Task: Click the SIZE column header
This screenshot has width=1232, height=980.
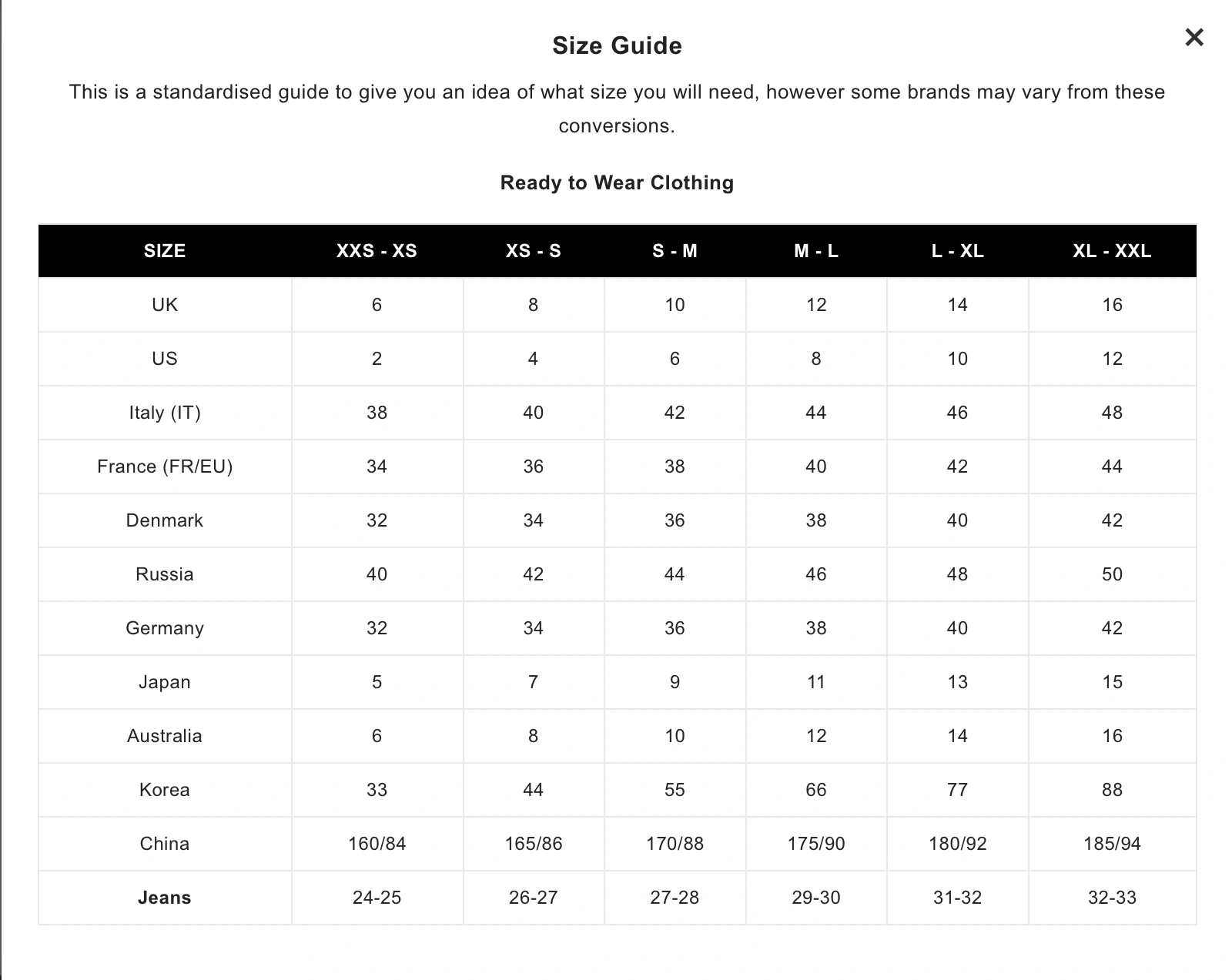Action: [165, 251]
